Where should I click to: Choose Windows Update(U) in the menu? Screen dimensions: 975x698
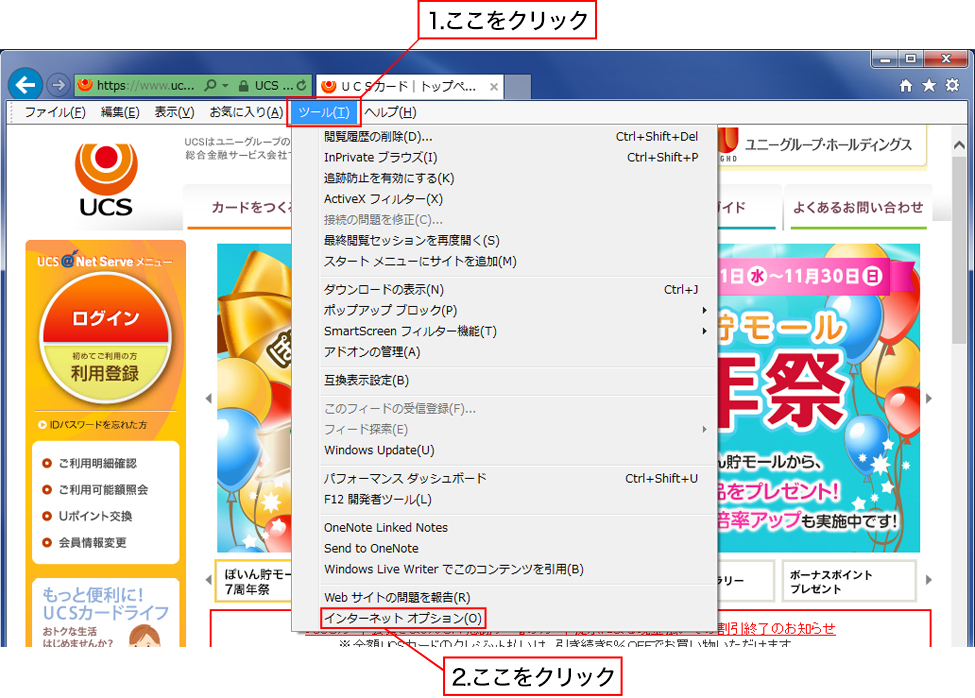click(x=505, y=450)
